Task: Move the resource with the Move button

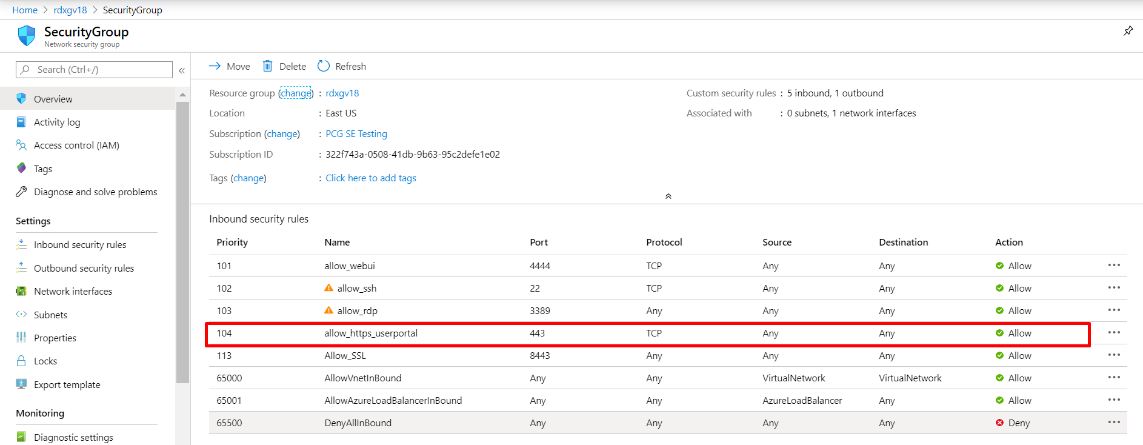Action: tap(229, 66)
